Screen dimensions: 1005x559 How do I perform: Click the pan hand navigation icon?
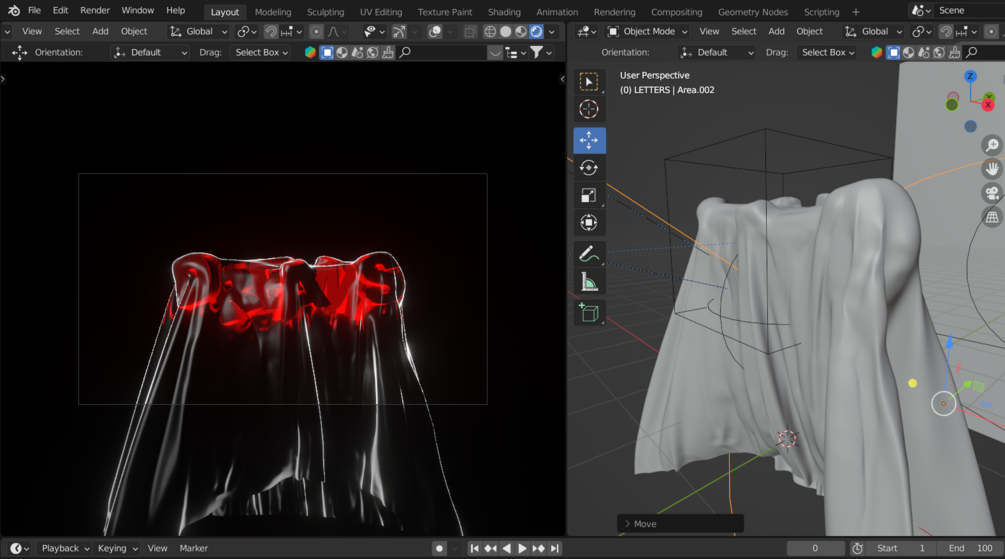[x=992, y=169]
